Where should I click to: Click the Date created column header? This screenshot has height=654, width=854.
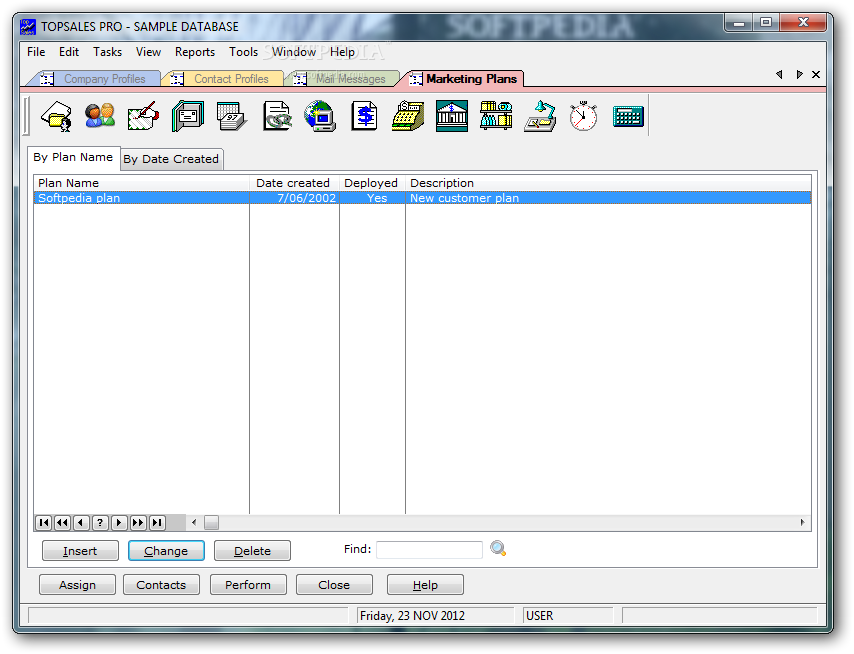point(295,183)
